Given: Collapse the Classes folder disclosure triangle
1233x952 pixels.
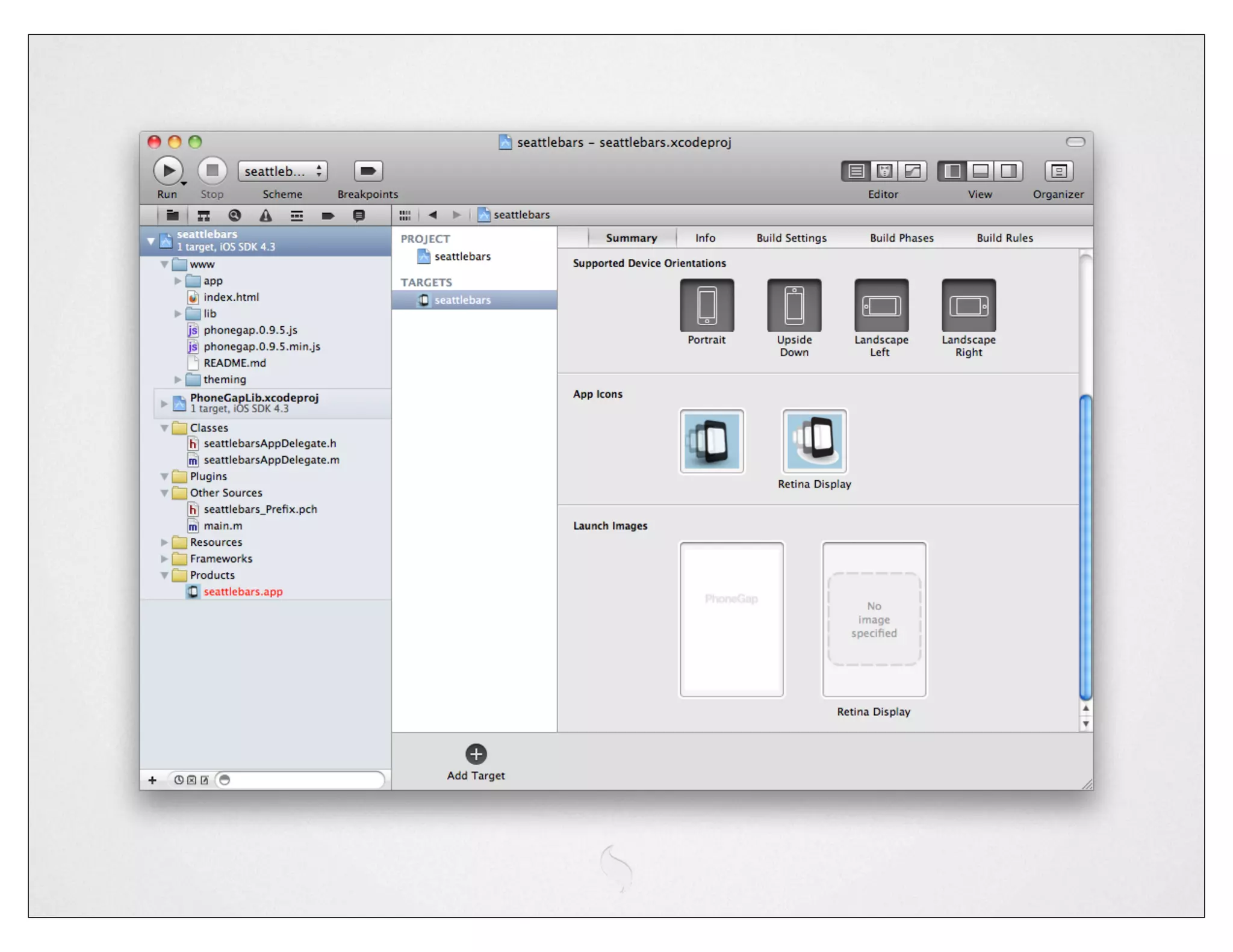Looking at the screenshot, I should tap(164, 428).
